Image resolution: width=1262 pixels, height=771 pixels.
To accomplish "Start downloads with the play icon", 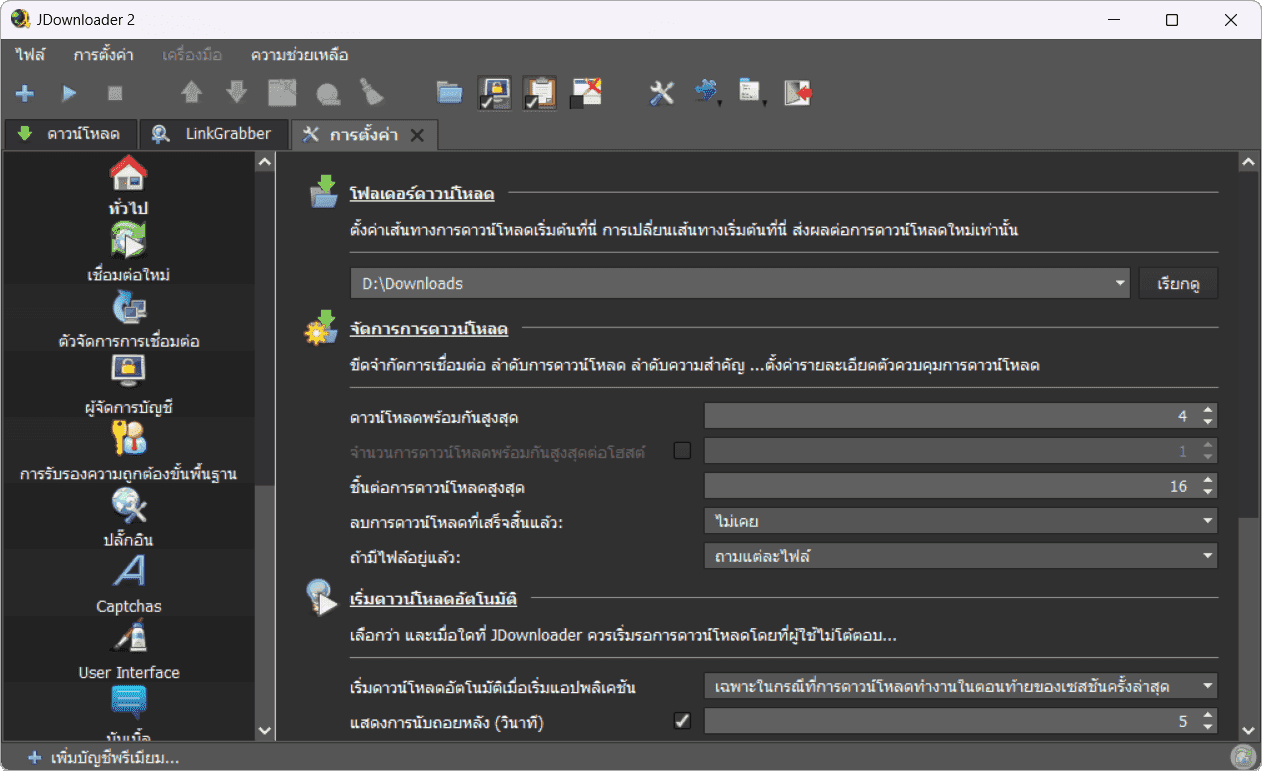I will (69, 93).
